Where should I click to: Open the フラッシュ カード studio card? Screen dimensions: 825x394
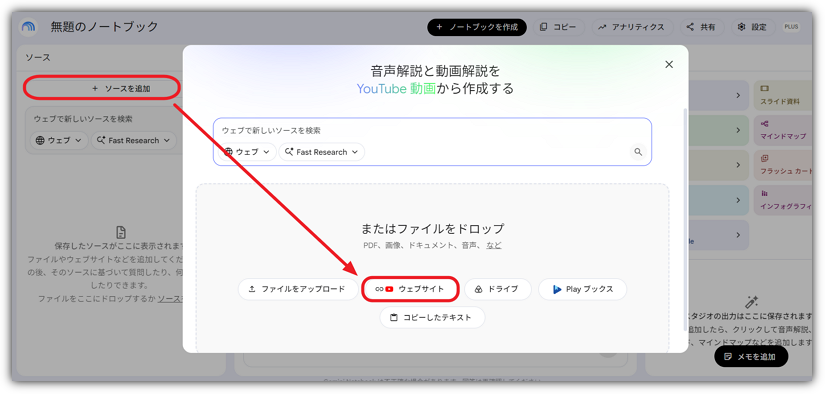783,165
